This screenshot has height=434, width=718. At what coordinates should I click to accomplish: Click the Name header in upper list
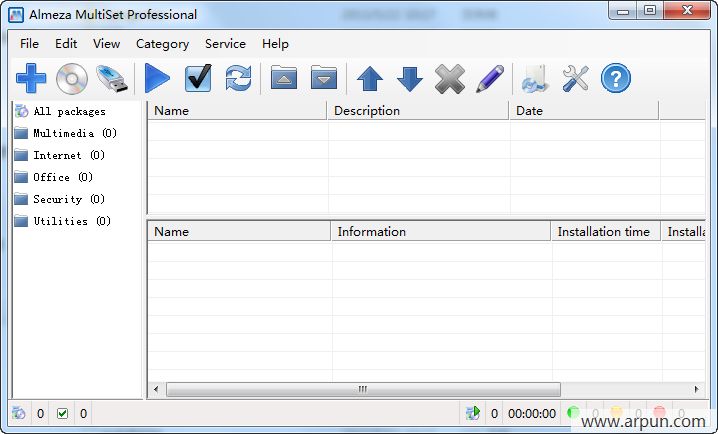point(237,111)
